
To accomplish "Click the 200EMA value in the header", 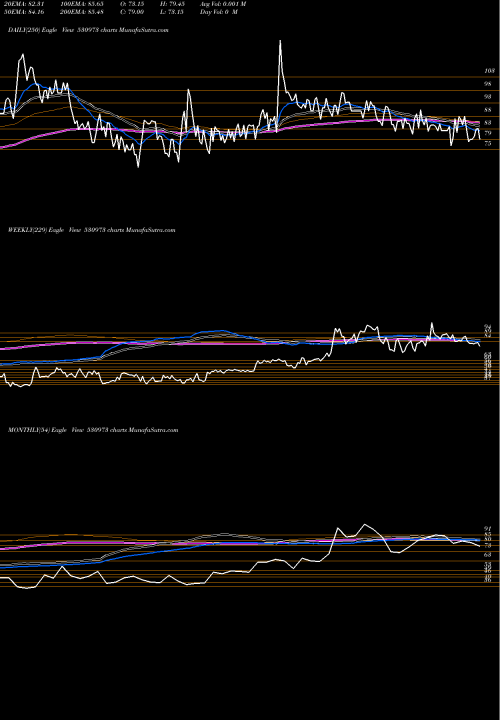I will (x=81, y=12).
